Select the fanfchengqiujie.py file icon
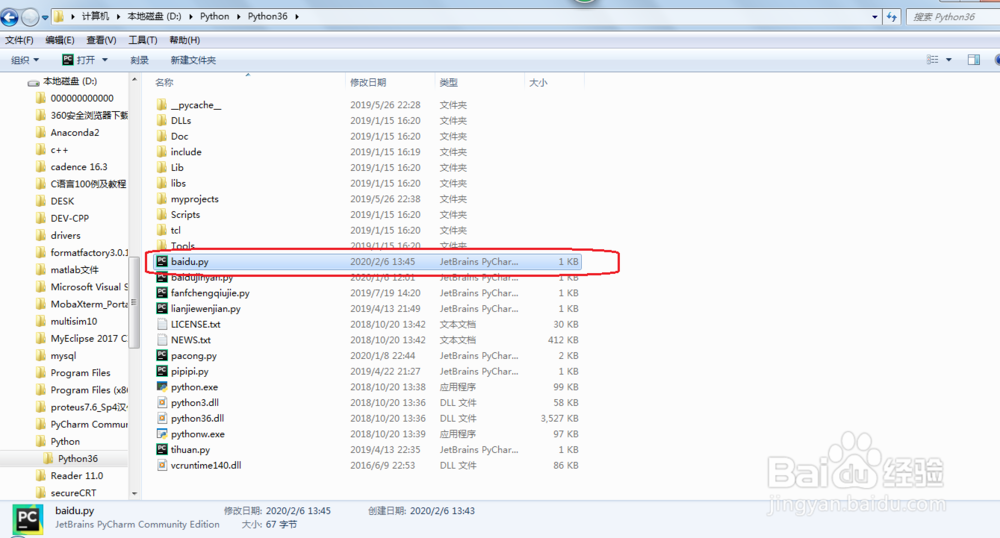 [x=162, y=293]
